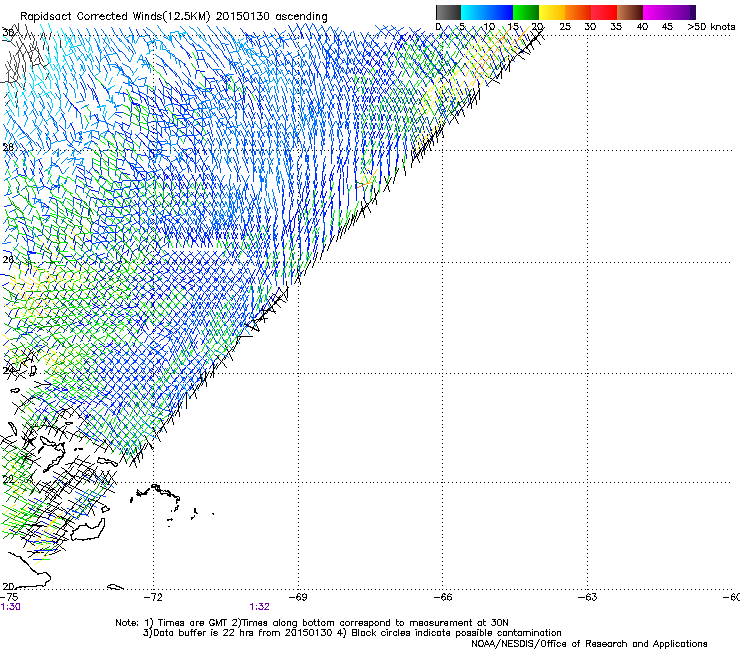Click the '20' latitude axis label
This screenshot has width=740, height=650.
point(8,586)
